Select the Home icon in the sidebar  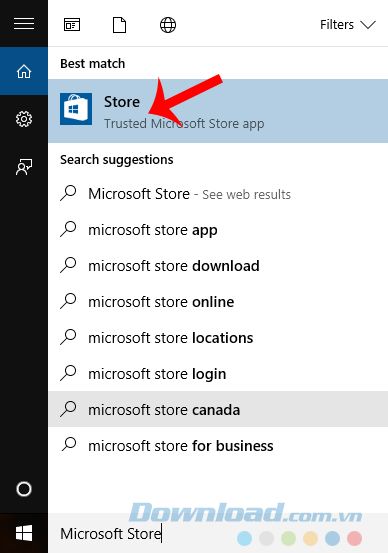pos(24,71)
